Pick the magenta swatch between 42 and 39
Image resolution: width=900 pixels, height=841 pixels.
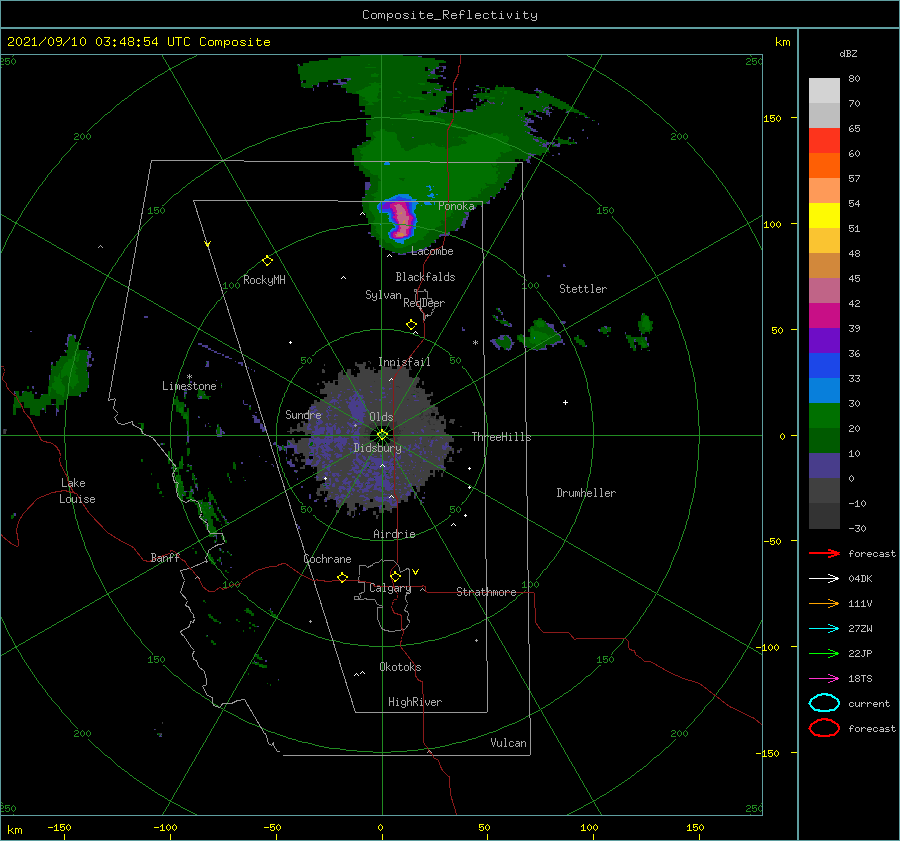(x=824, y=315)
